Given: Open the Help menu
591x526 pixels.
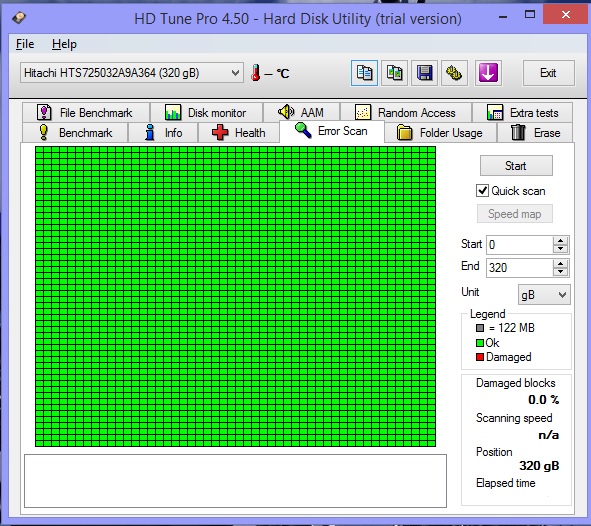Looking at the screenshot, I should point(64,44).
